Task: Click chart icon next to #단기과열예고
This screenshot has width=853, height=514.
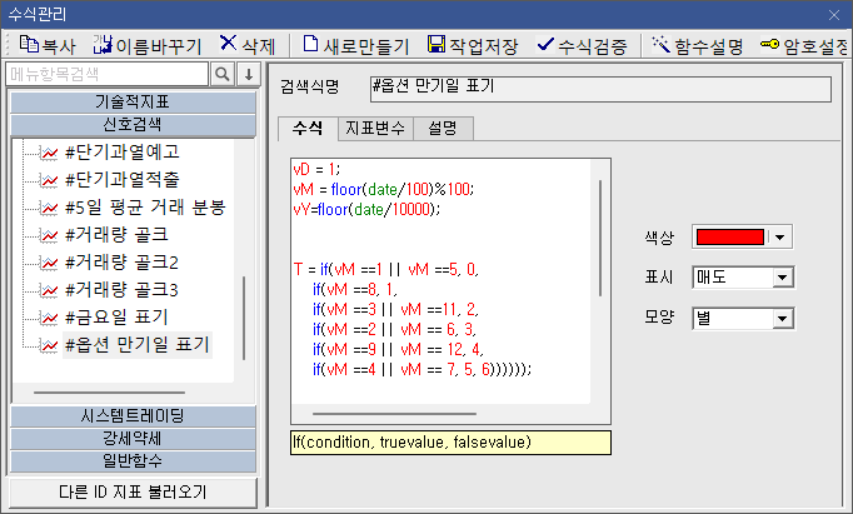Action: click(49, 153)
